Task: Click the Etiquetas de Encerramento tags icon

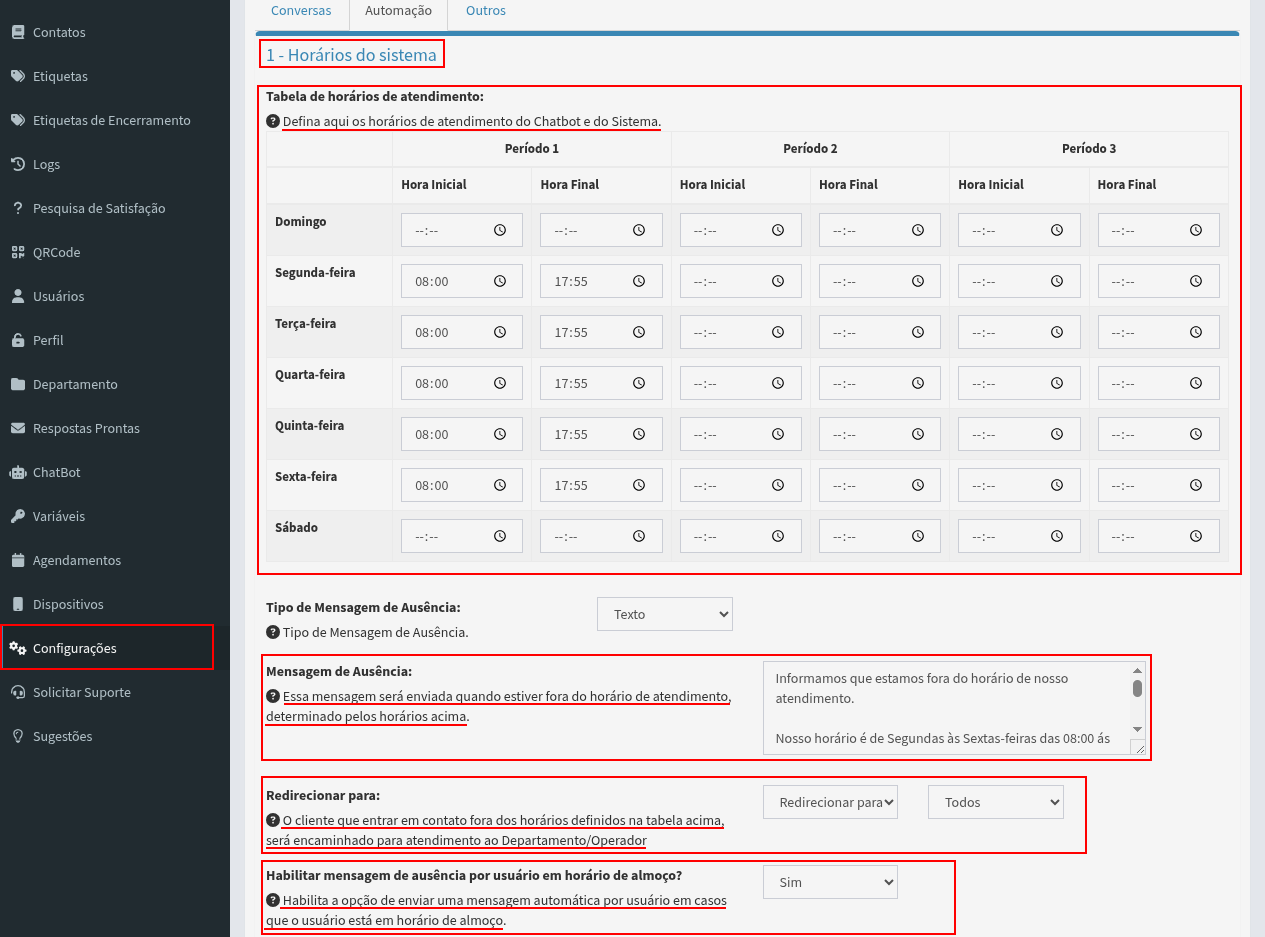Action: (x=17, y=120)
